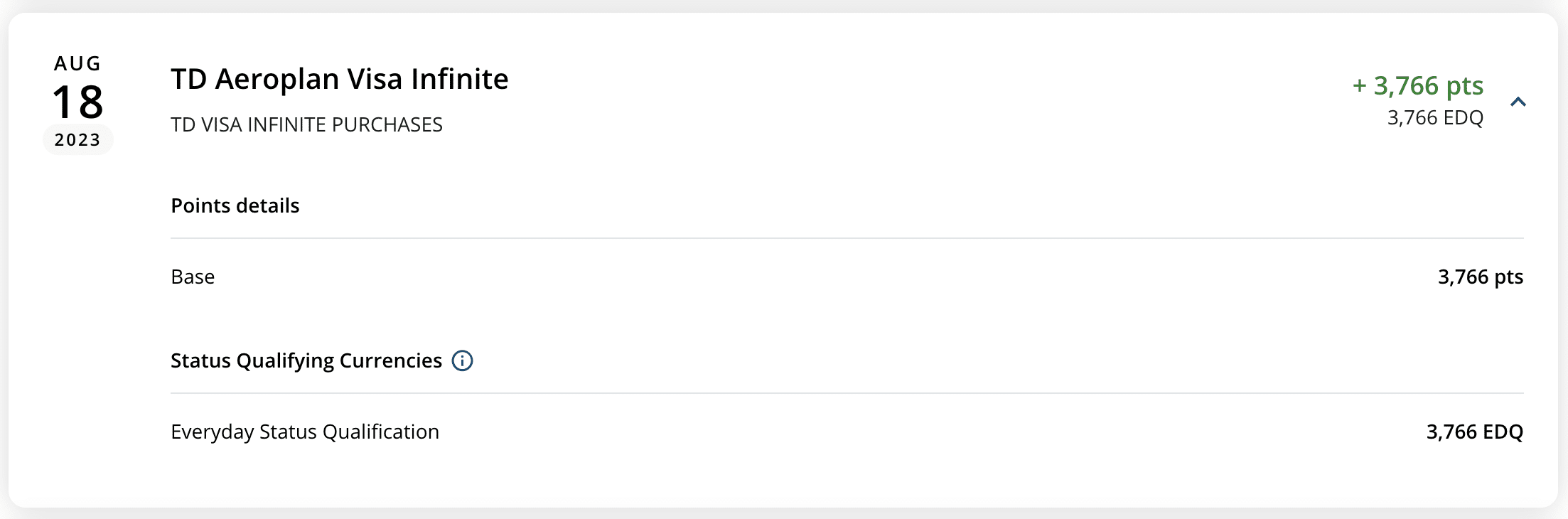Click the Base row label

pyautogui.click(x=193, y=277)
